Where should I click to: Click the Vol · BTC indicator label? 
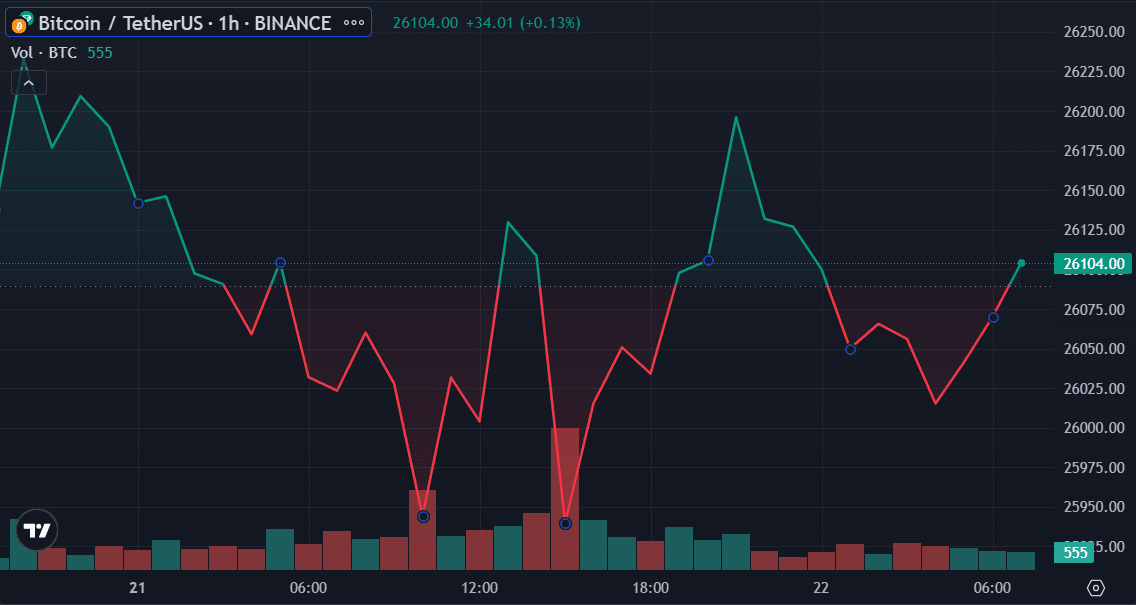[43, 53]
